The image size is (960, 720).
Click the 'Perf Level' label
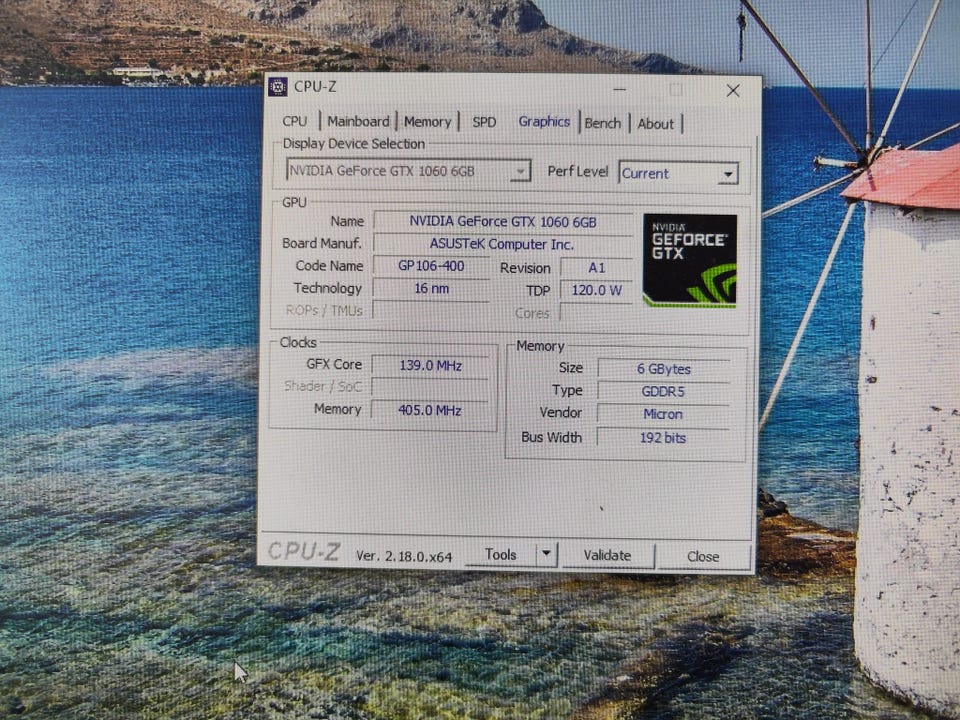(578, 171)
